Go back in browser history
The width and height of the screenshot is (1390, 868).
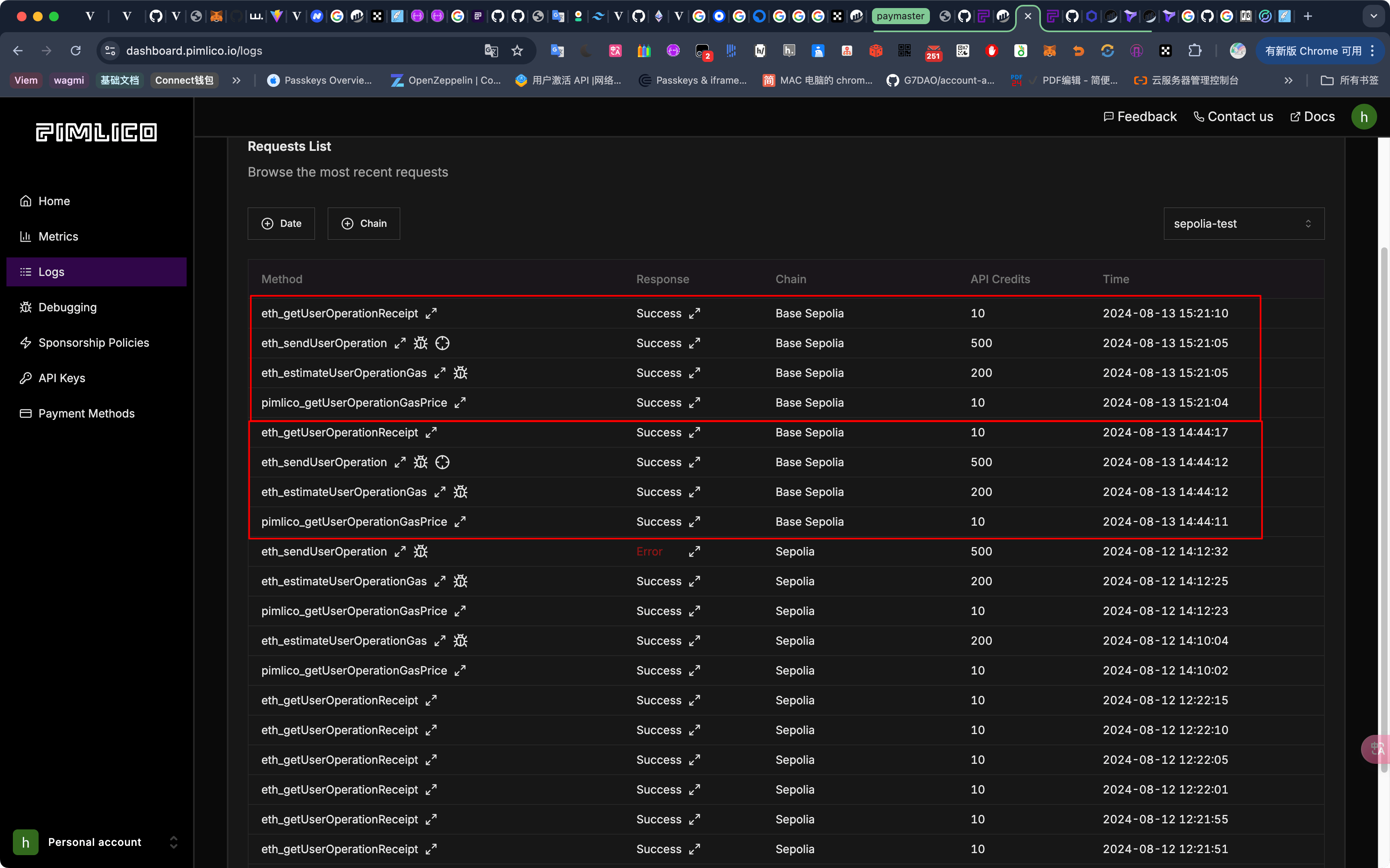click(18, 51)
